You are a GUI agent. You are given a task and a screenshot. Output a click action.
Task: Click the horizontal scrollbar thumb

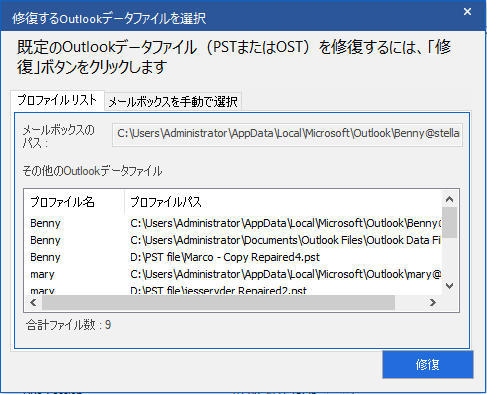click(x=218, y=303)
